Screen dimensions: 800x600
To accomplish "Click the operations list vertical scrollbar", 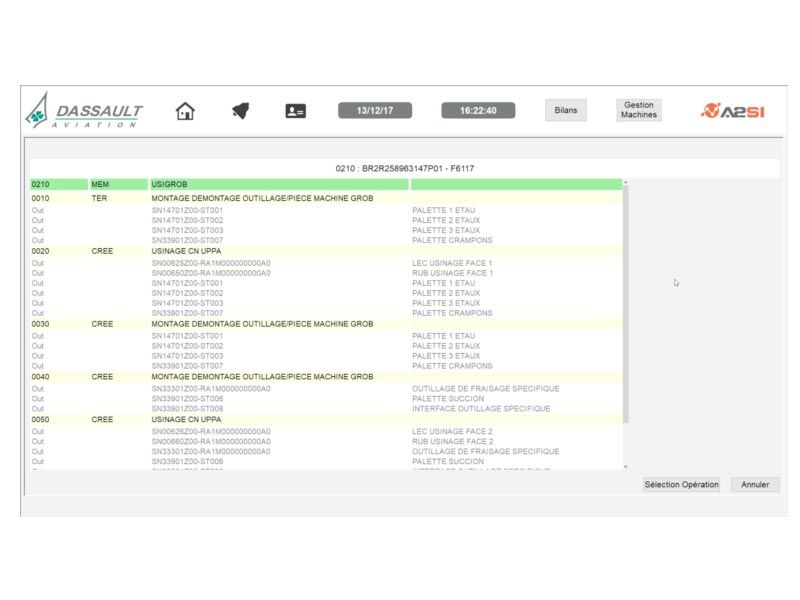I will (x=626, y=300).
